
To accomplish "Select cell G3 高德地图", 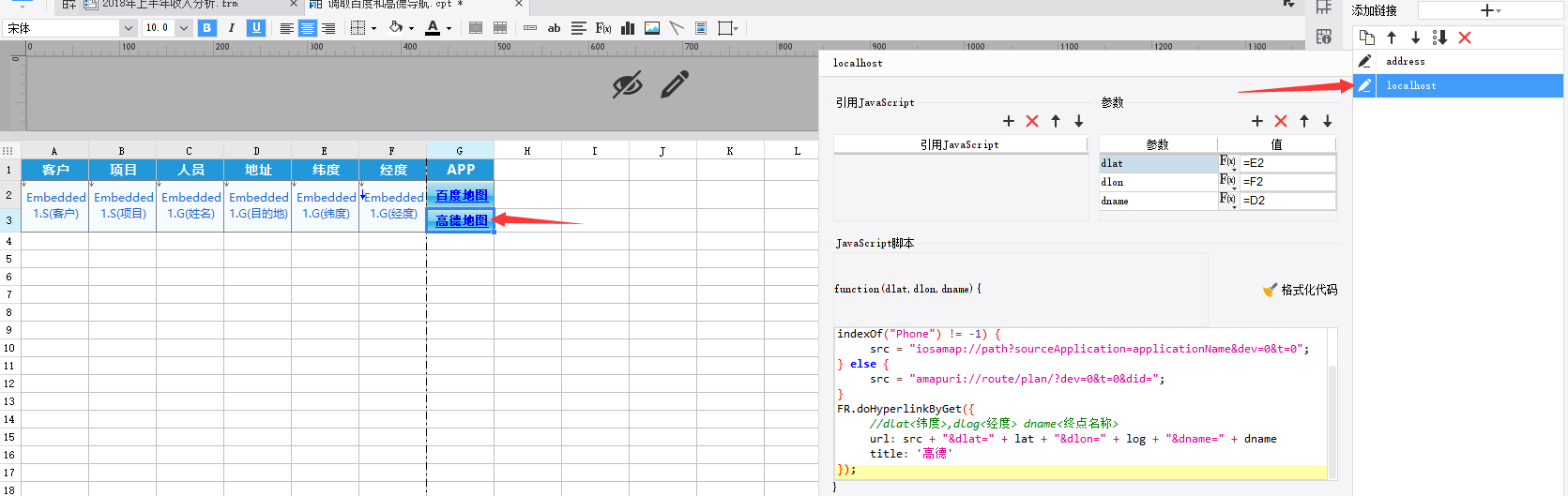I will 461,220.
